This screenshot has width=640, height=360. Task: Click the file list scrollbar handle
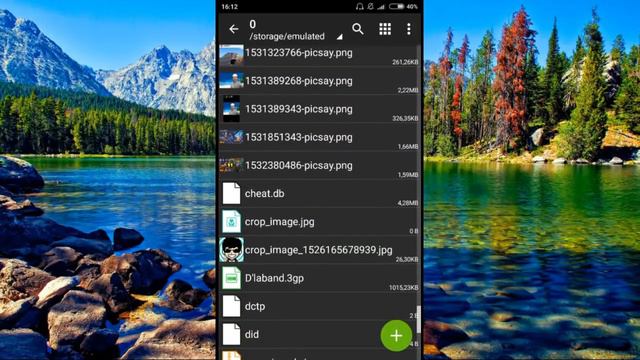pos(418,319)
